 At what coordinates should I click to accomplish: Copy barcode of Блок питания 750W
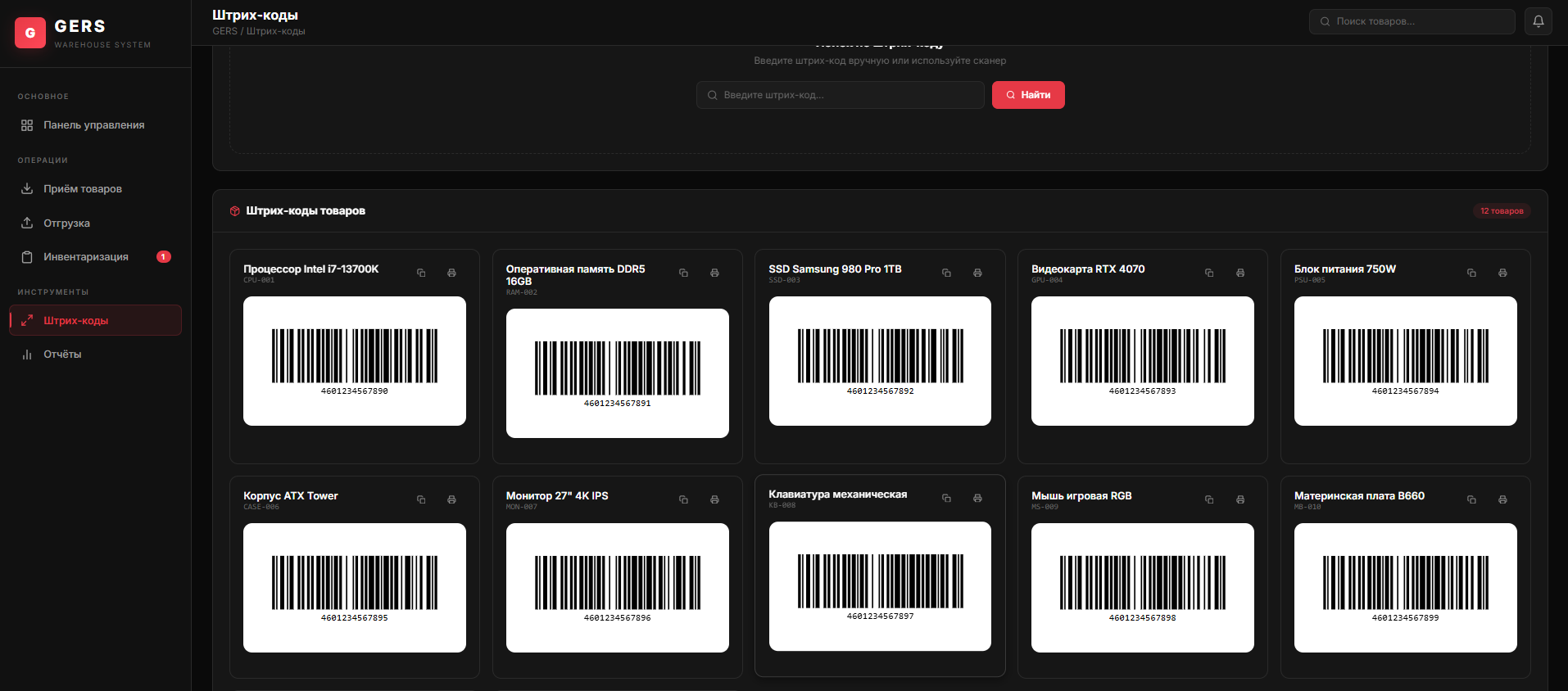1471,273
